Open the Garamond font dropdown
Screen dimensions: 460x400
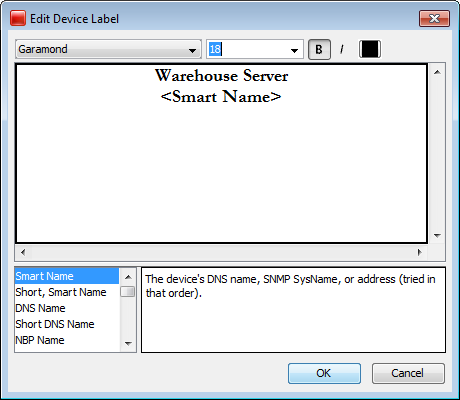[108, 49]
